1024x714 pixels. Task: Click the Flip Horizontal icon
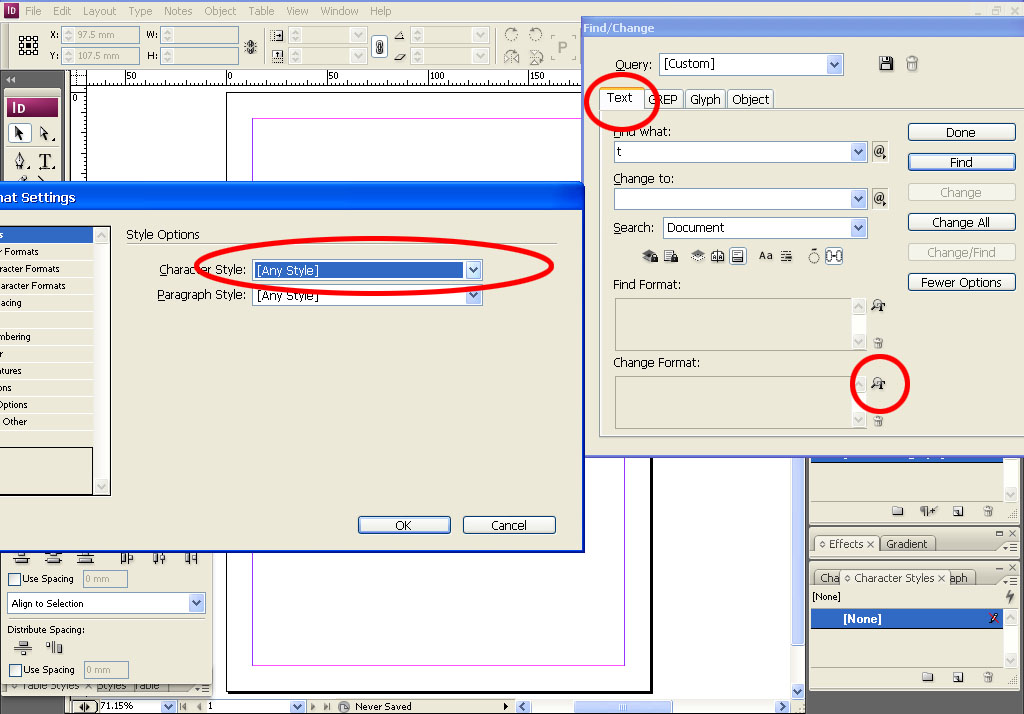[x=511, y=57]
